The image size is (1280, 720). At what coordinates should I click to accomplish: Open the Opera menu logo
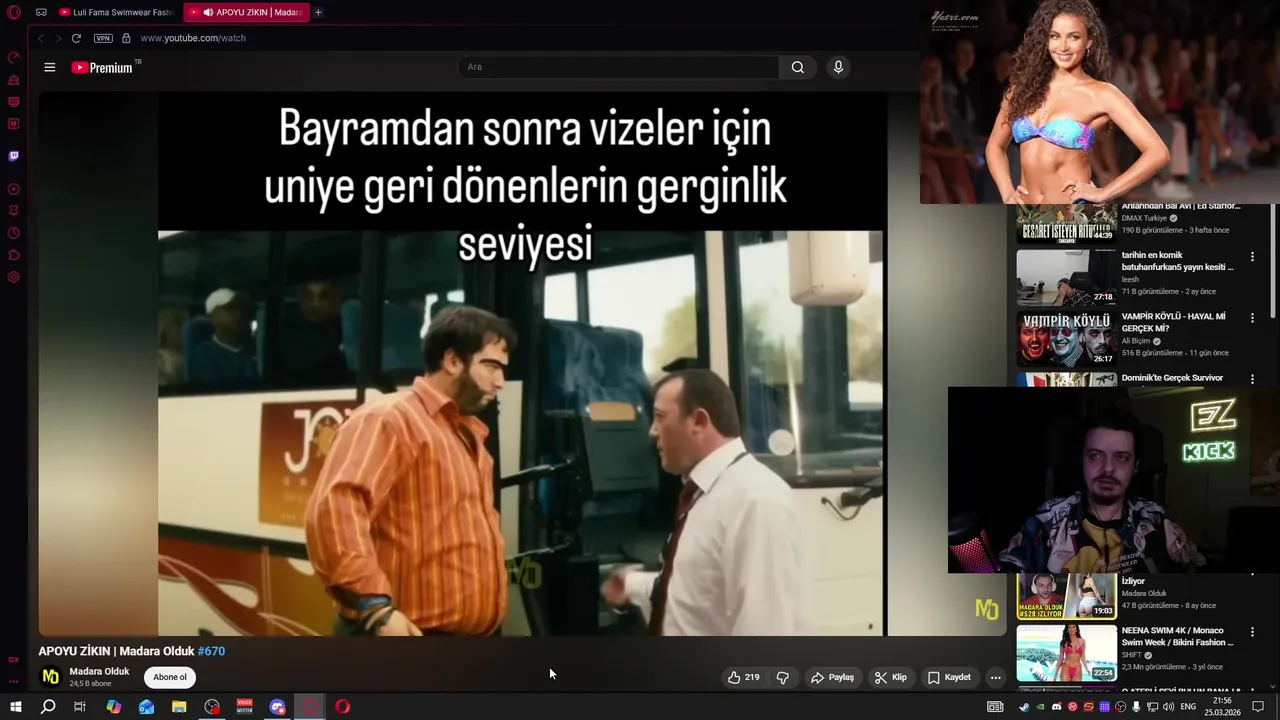pyautogui.click(x=14, y=12)
